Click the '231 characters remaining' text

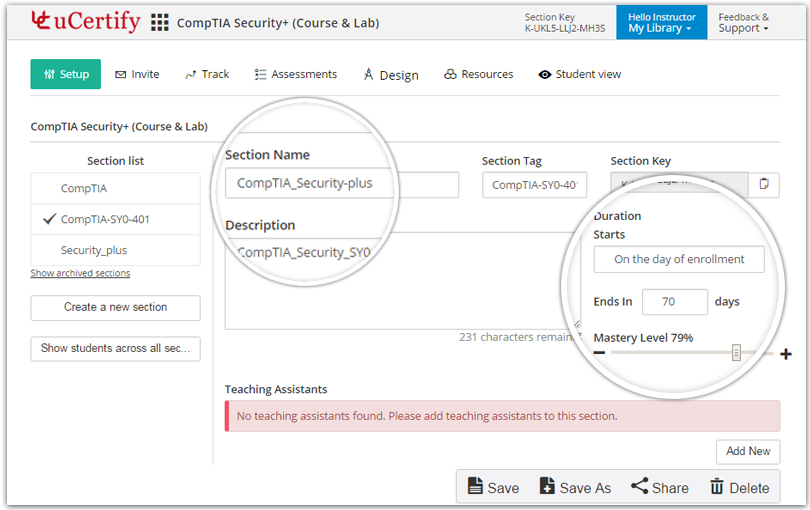[520, 337]
